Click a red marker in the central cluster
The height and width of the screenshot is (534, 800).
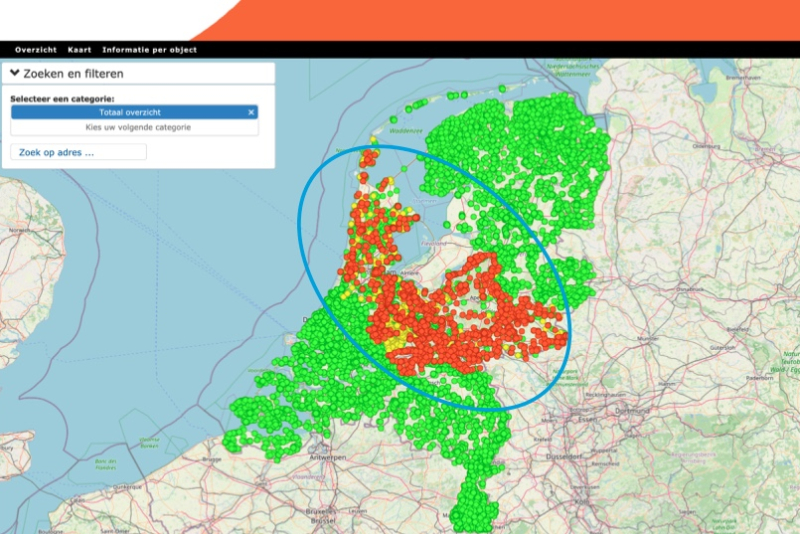(x=450, y=330)
